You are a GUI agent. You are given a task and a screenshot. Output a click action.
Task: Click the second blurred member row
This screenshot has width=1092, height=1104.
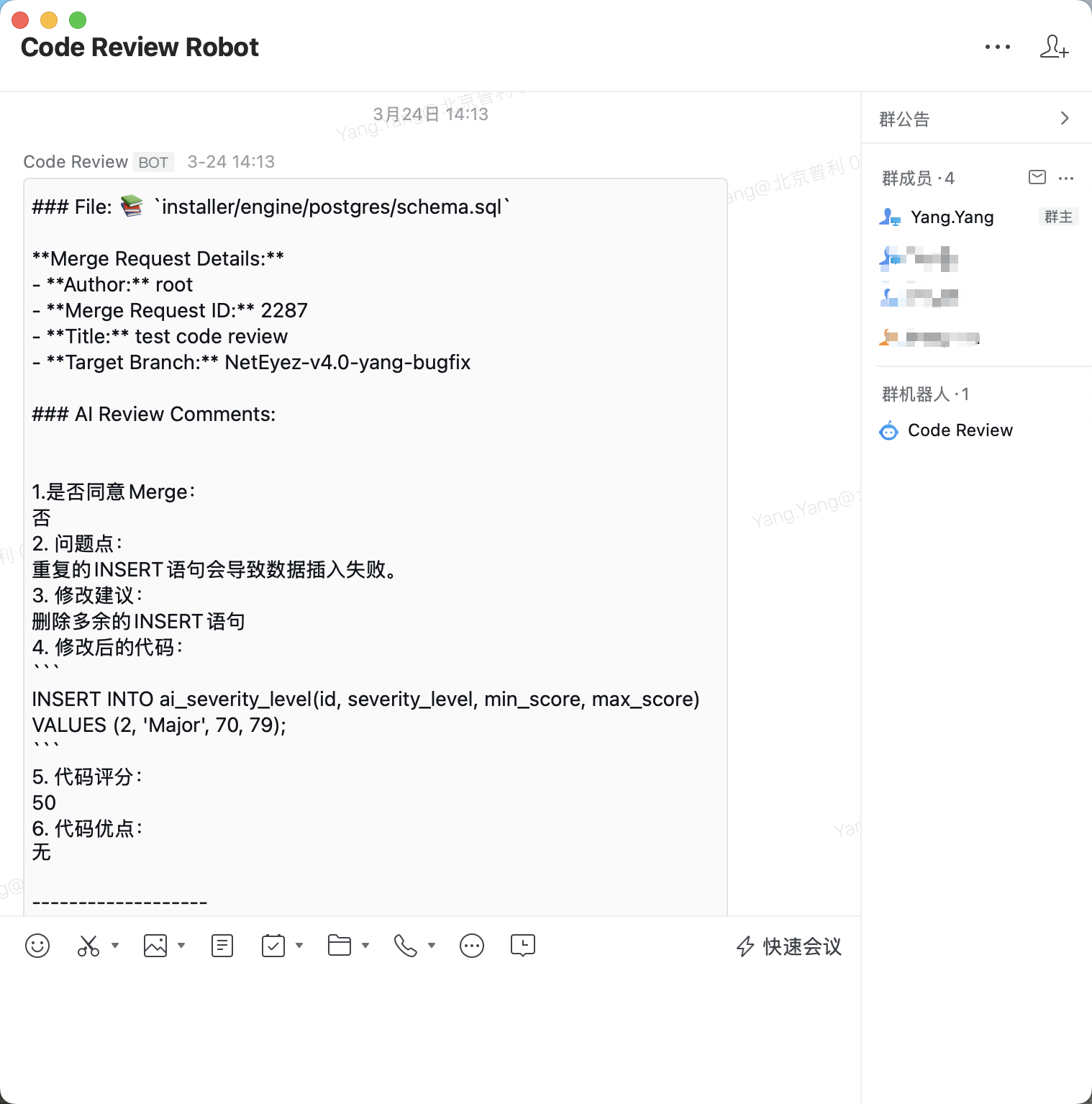pos(919,258)
